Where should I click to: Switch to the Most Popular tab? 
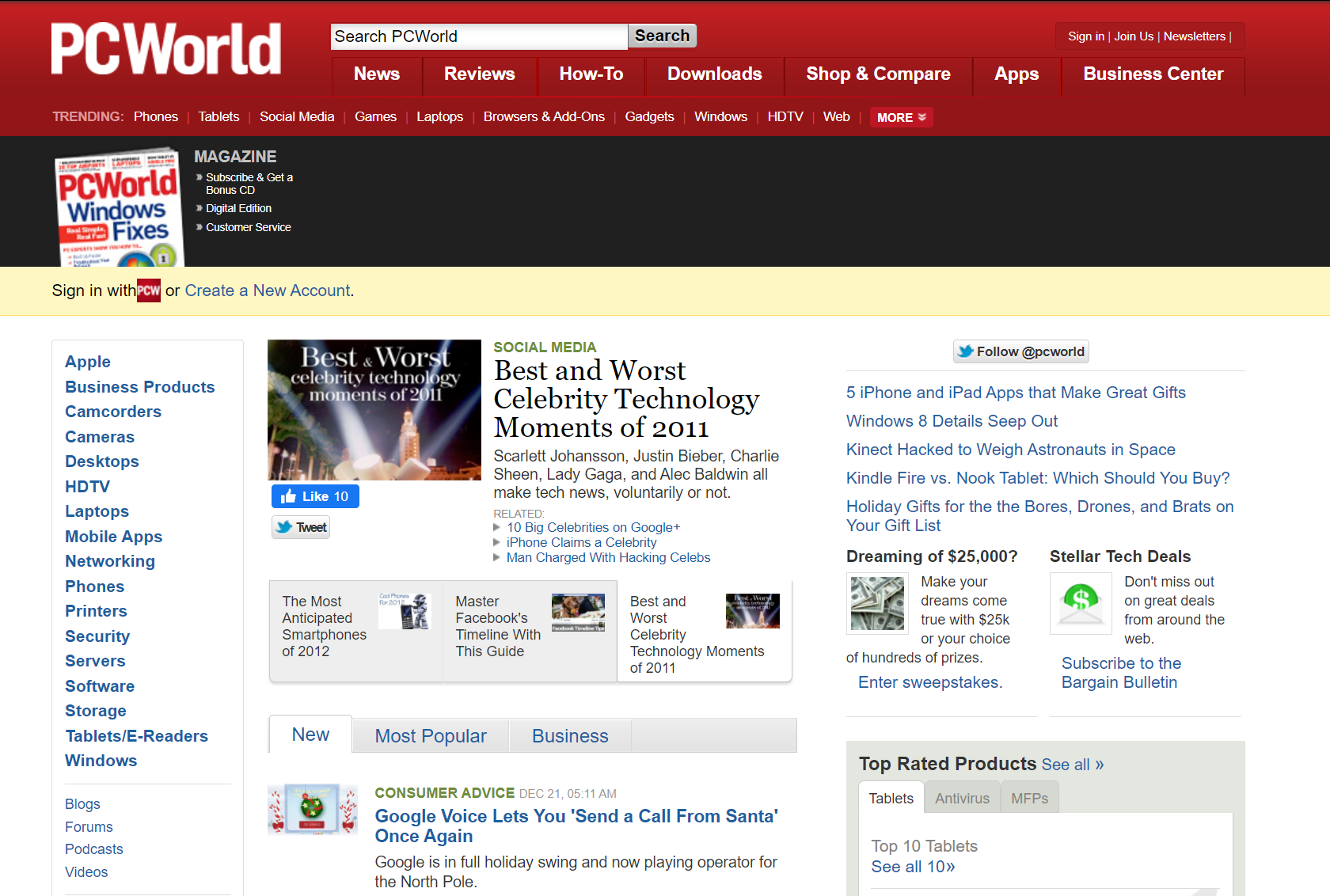[x=431, y=736]
